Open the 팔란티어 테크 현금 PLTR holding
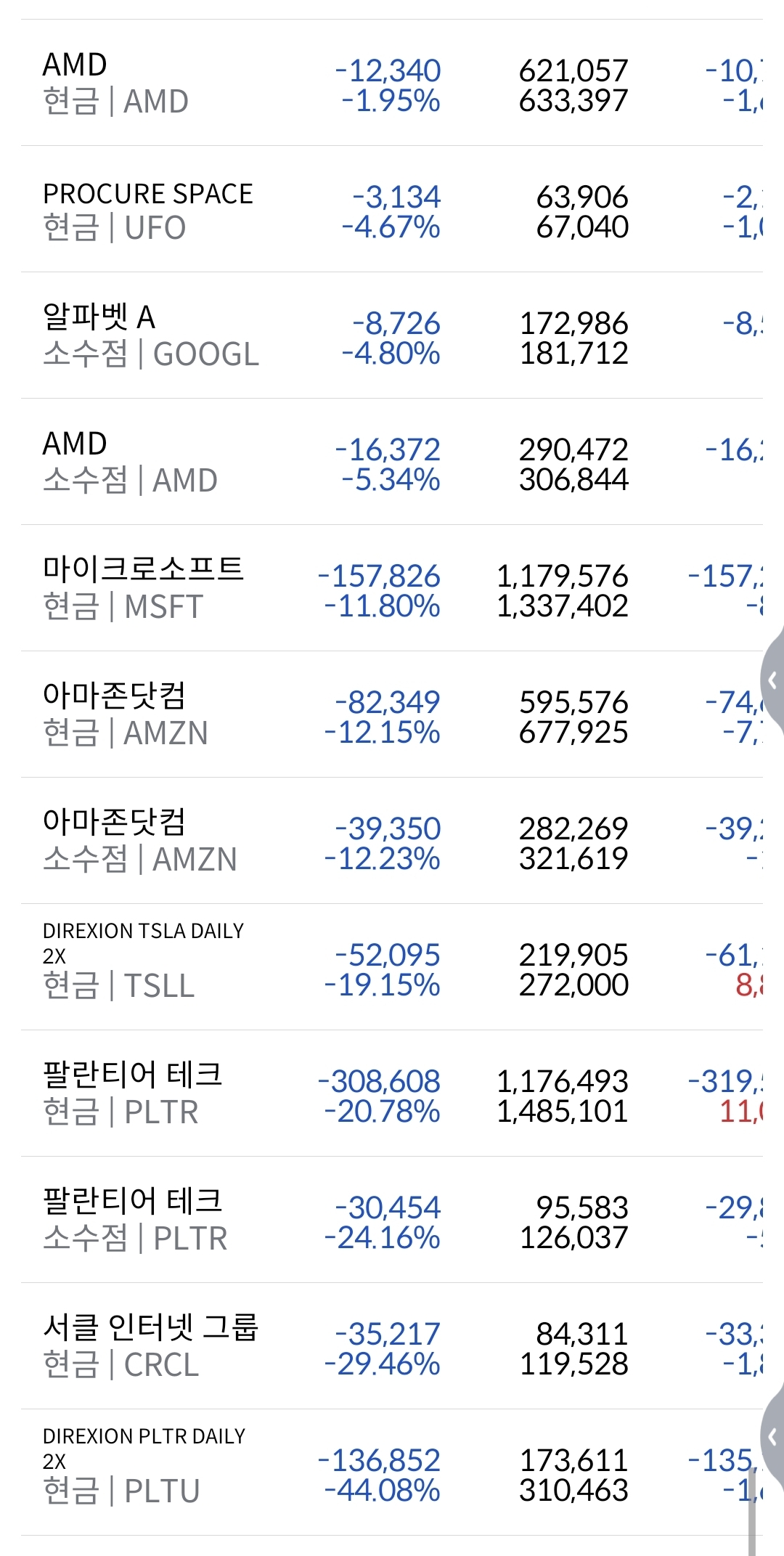784x1556 pixels. (133, 1093)
